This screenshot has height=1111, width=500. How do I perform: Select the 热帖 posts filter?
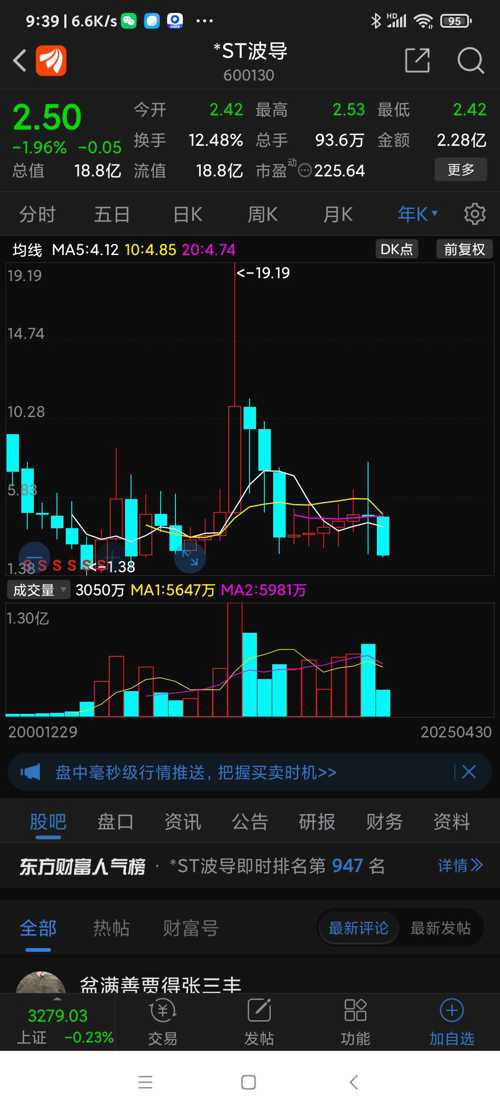click(111, 927)
